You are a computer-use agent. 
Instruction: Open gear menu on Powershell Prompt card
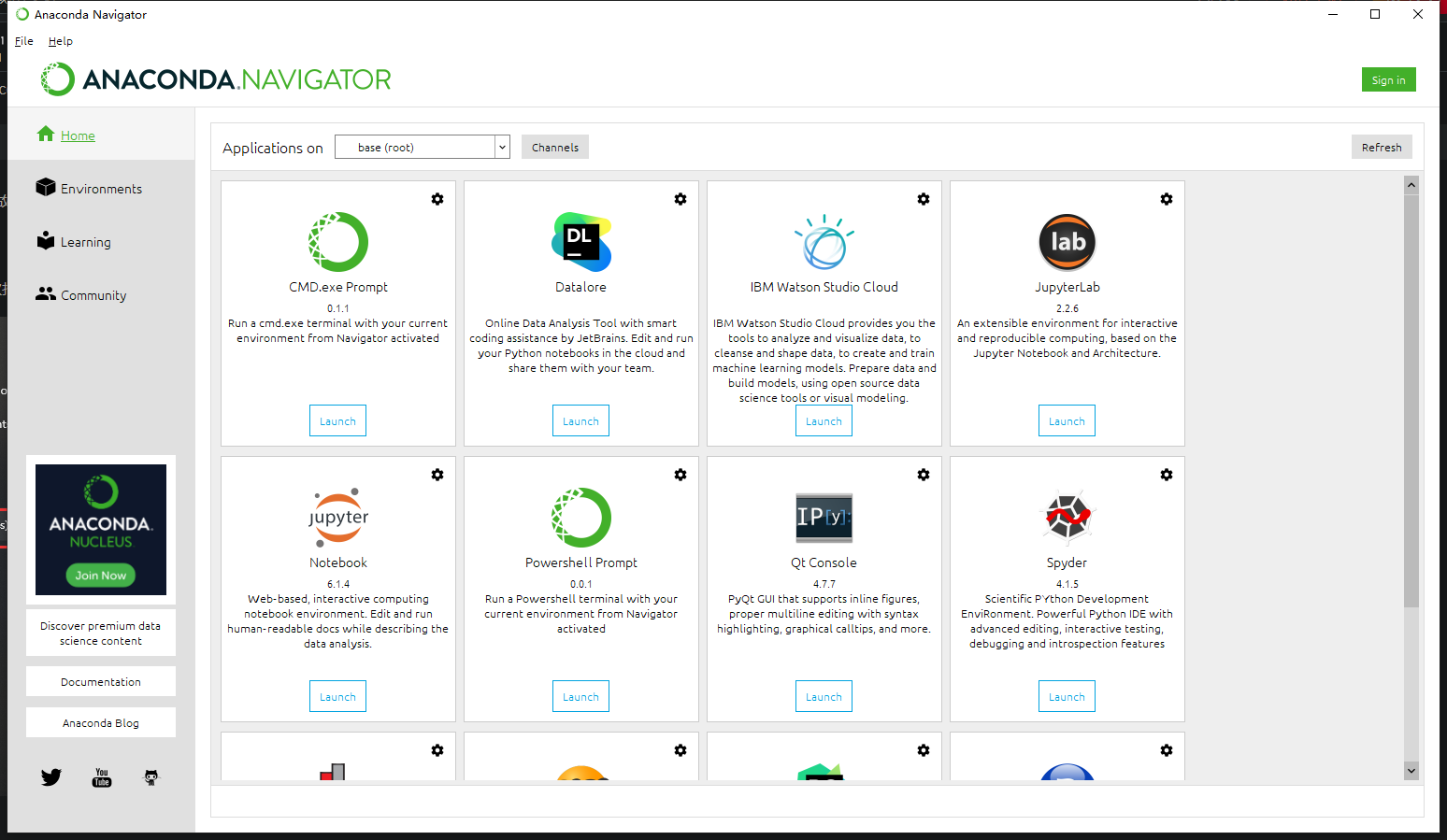[x=681, y=475]
